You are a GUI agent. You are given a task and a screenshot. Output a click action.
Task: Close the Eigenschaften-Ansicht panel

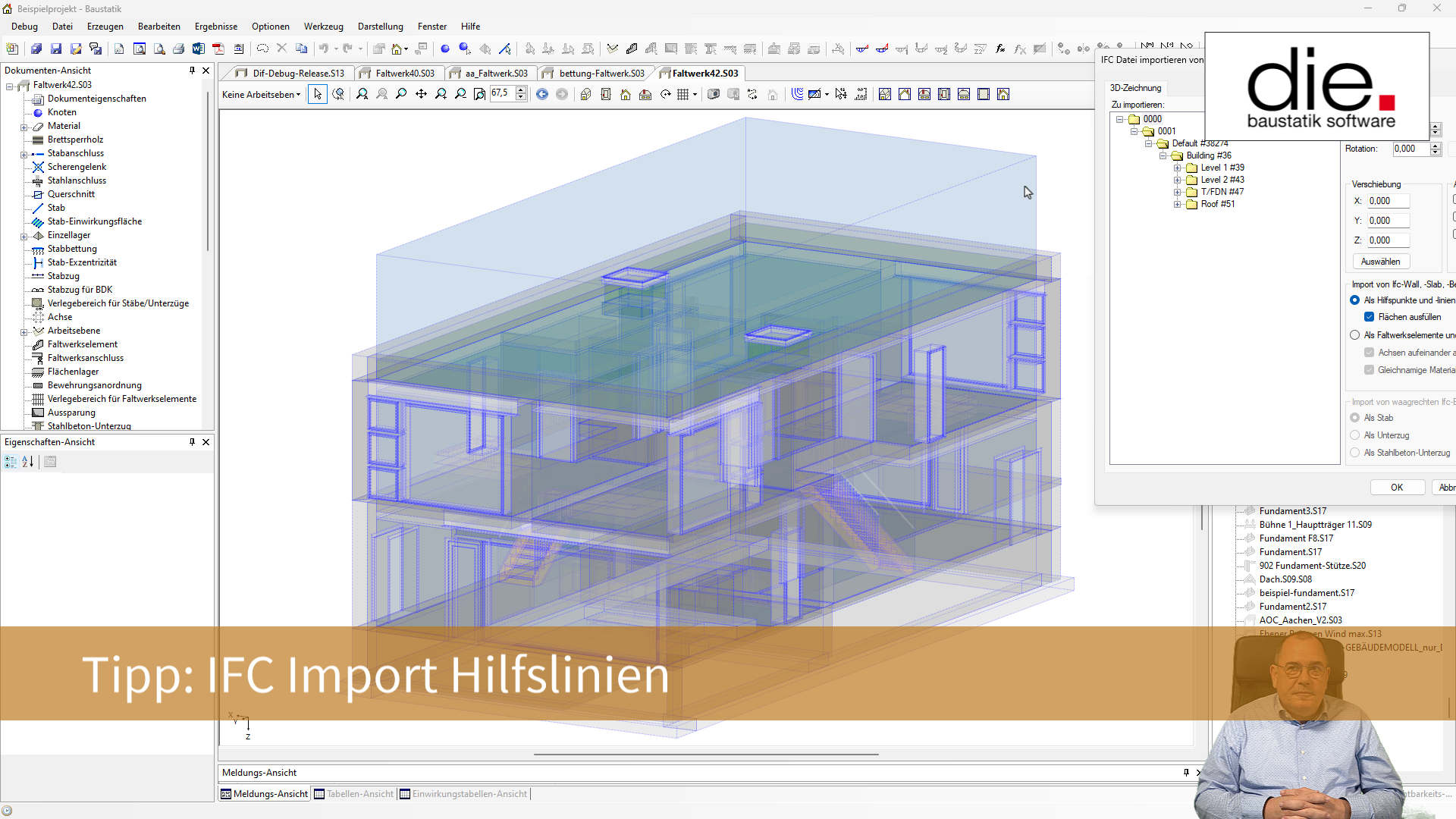click(x=206, y=442)
